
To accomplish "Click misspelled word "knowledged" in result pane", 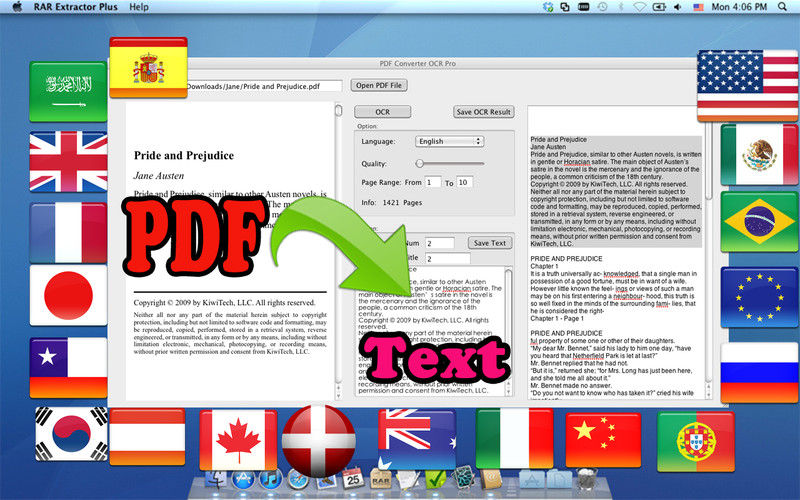I will [x=621, y=273].
